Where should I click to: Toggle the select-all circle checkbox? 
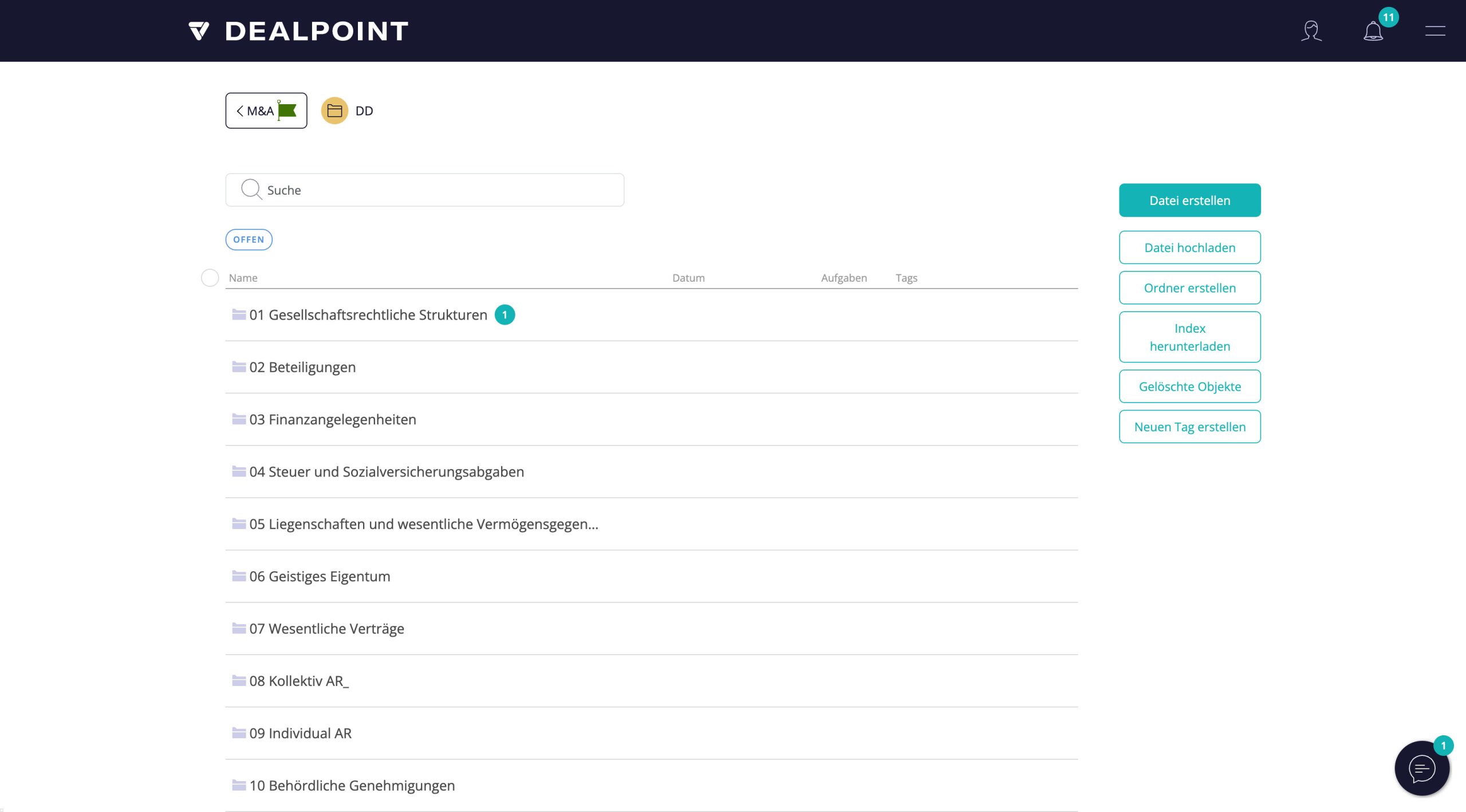pyautogui.click(x=210, y=278)
